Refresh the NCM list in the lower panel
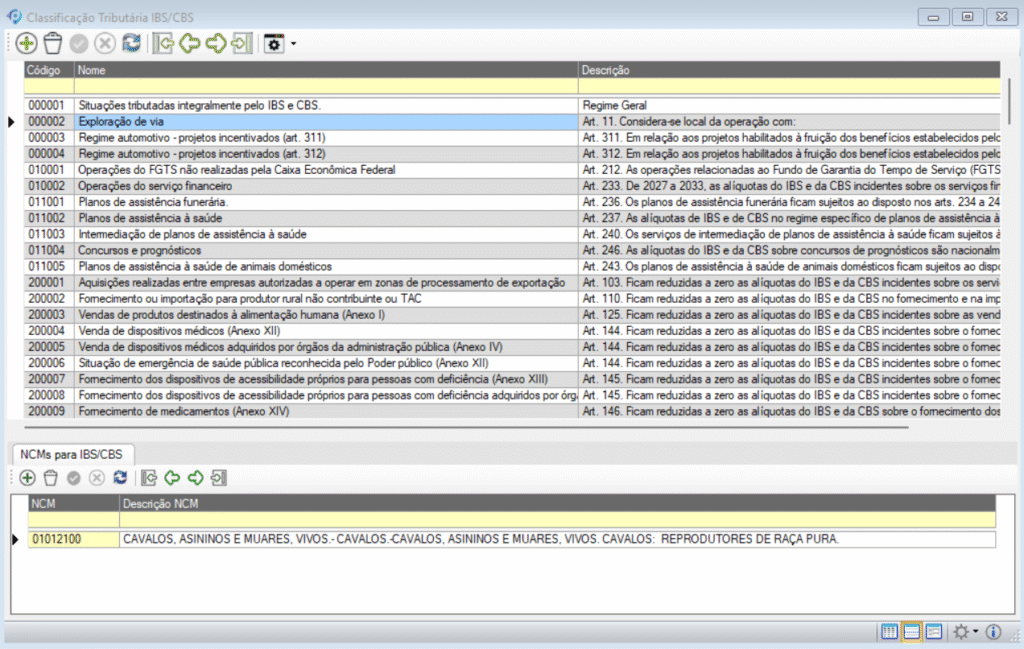 click(x=120, y=478)
